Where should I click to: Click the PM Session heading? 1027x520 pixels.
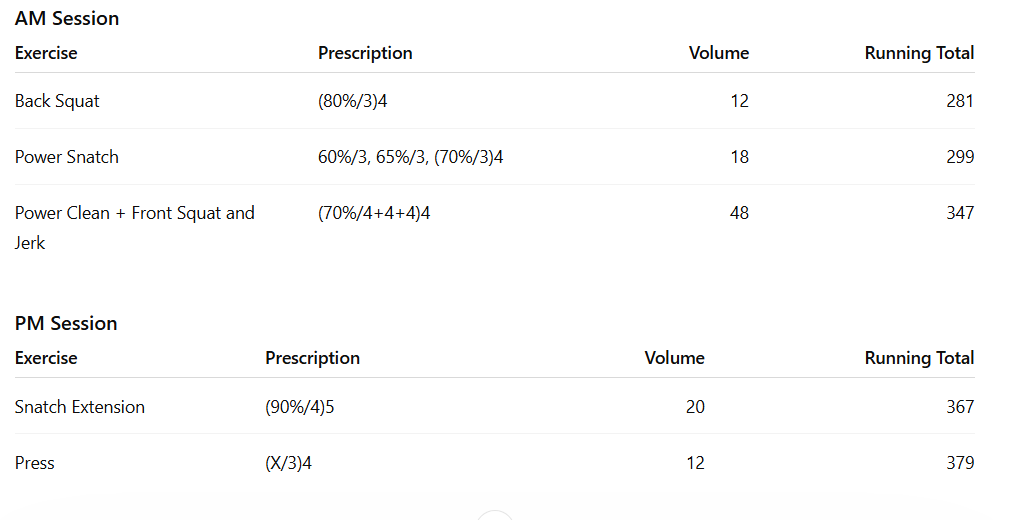tap(66, 323)
